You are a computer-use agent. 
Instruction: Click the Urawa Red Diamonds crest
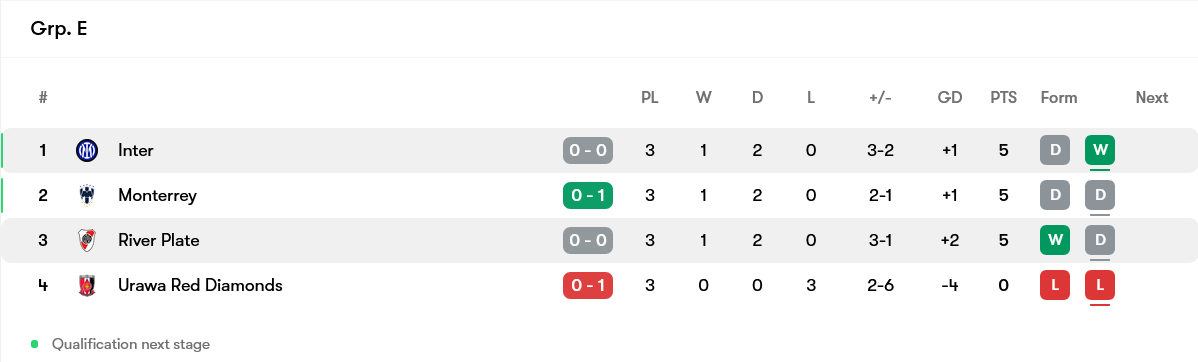pyautogui.click(x=87, y=286)
